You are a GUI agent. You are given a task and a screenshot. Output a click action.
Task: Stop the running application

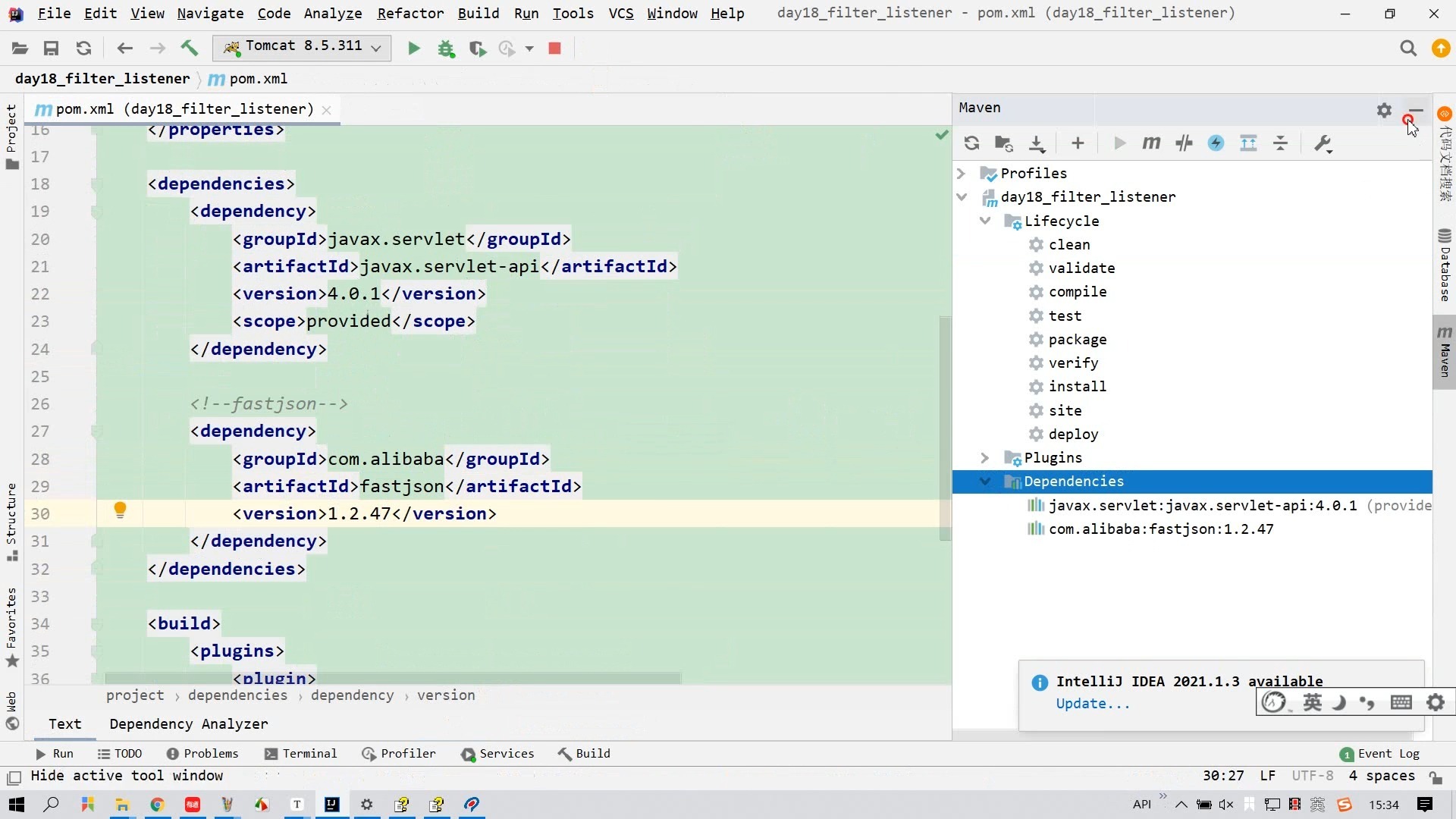pyautogui.click(x=554, y=48)
